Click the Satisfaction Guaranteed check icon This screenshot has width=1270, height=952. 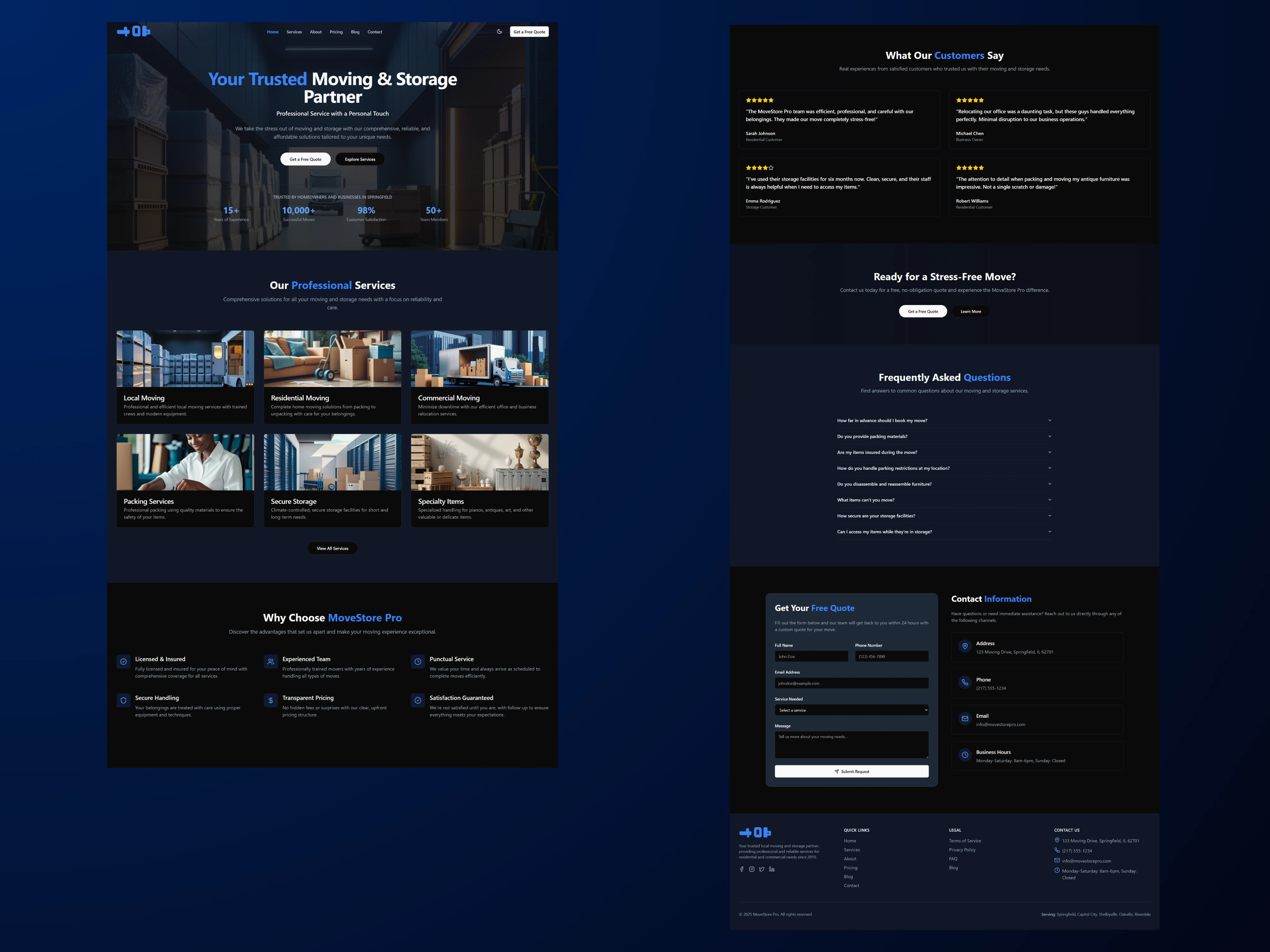click(418, 701)
